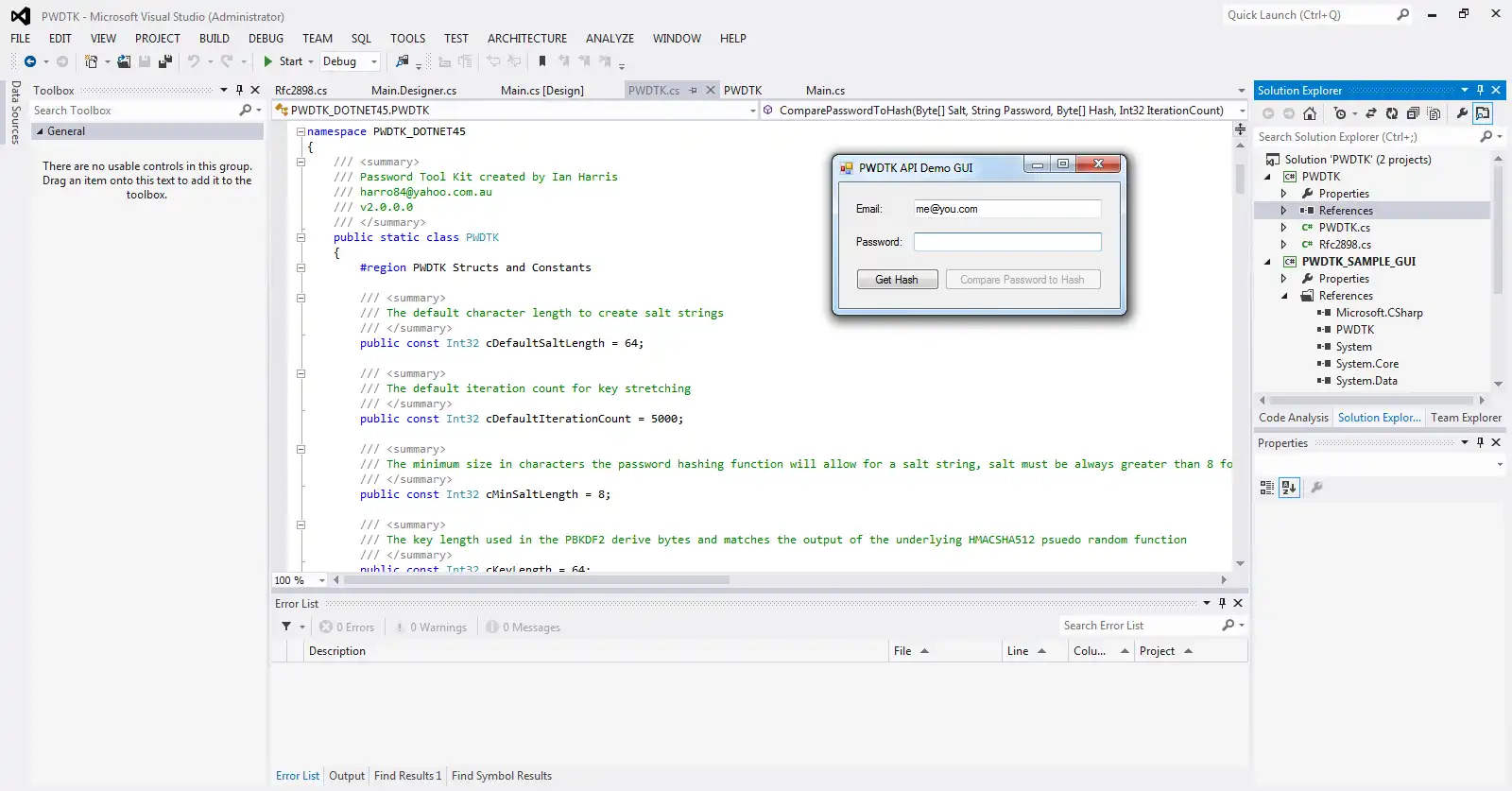Toggle the 0 Messages filter
1512x791 pixels.
524,628
